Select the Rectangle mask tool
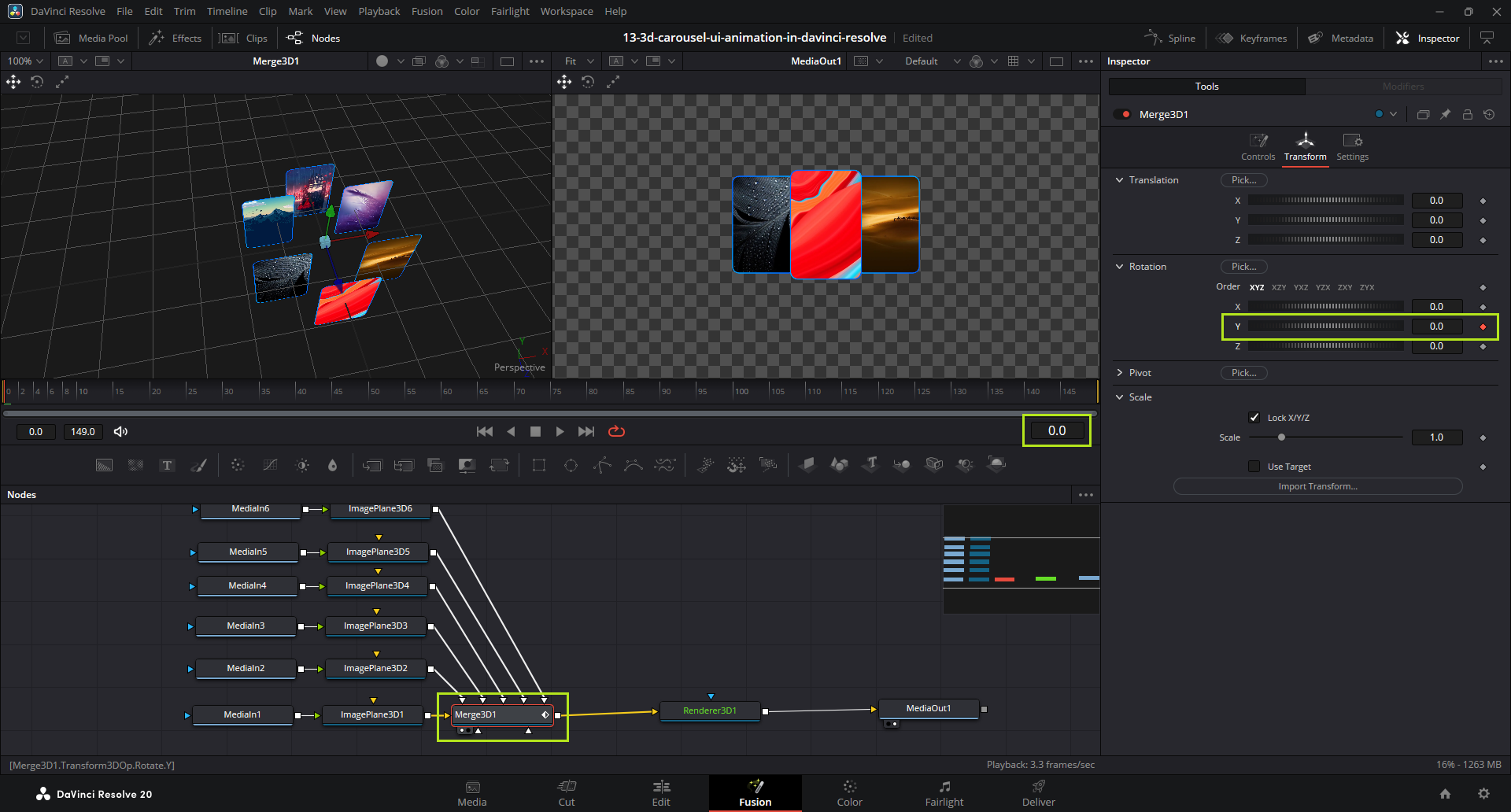1511x812 pixels. click(539, 465)
